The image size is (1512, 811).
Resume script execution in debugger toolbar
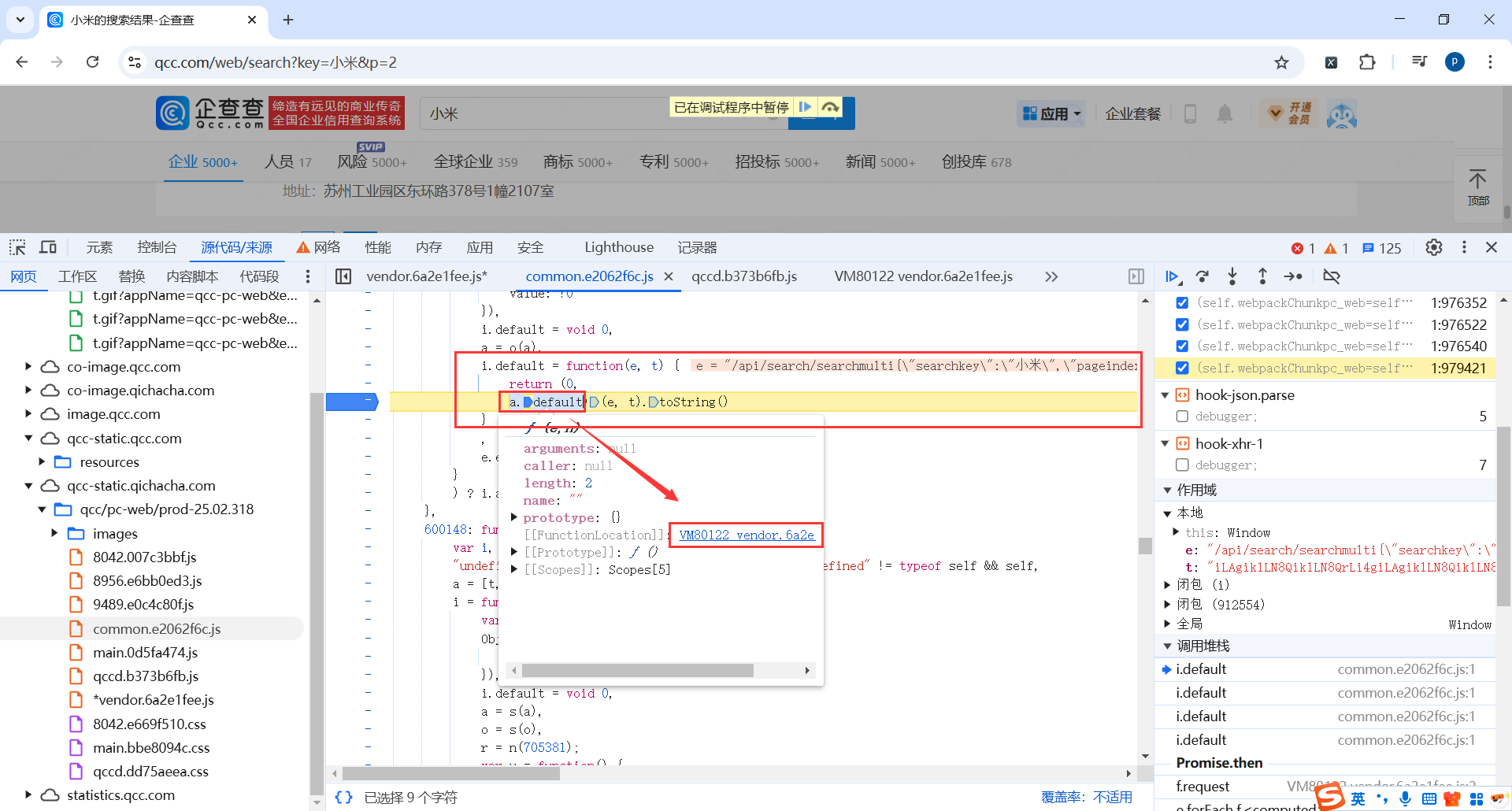coord(1173,276)
